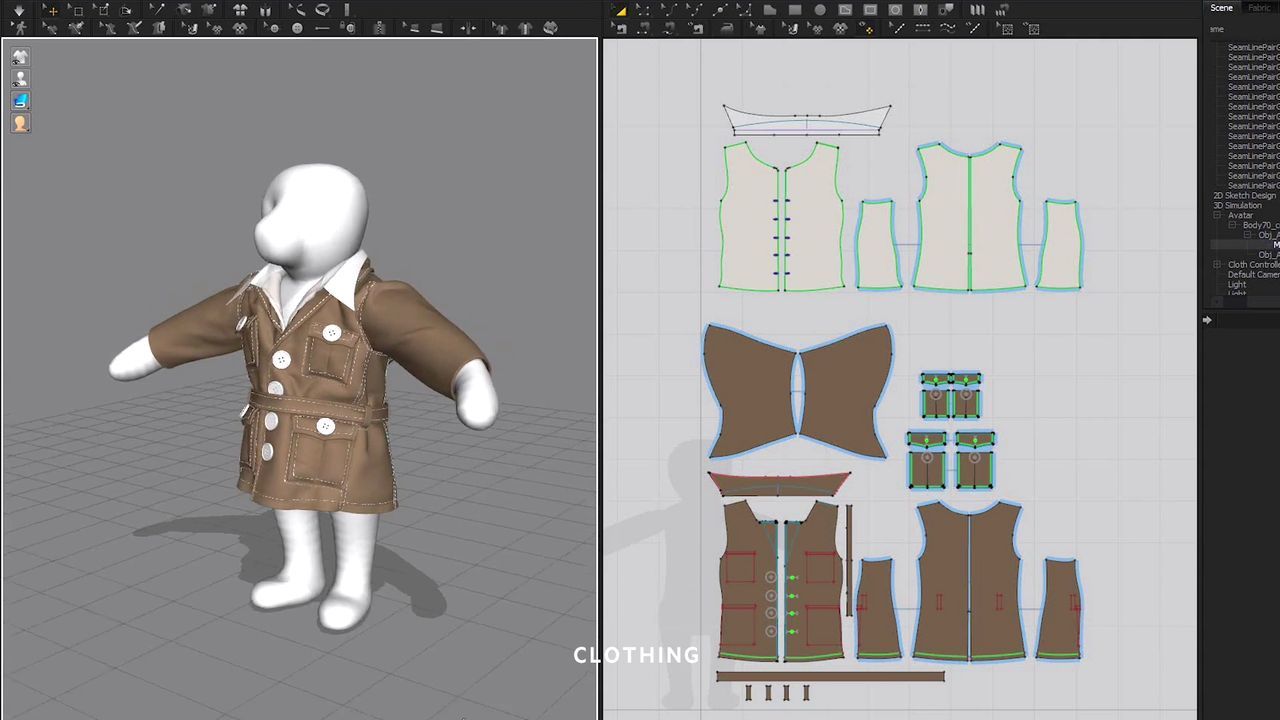Select 2D Sketch Design in scene tree
Viewport: 1280px width, 720px height.
pos(1243,195)
